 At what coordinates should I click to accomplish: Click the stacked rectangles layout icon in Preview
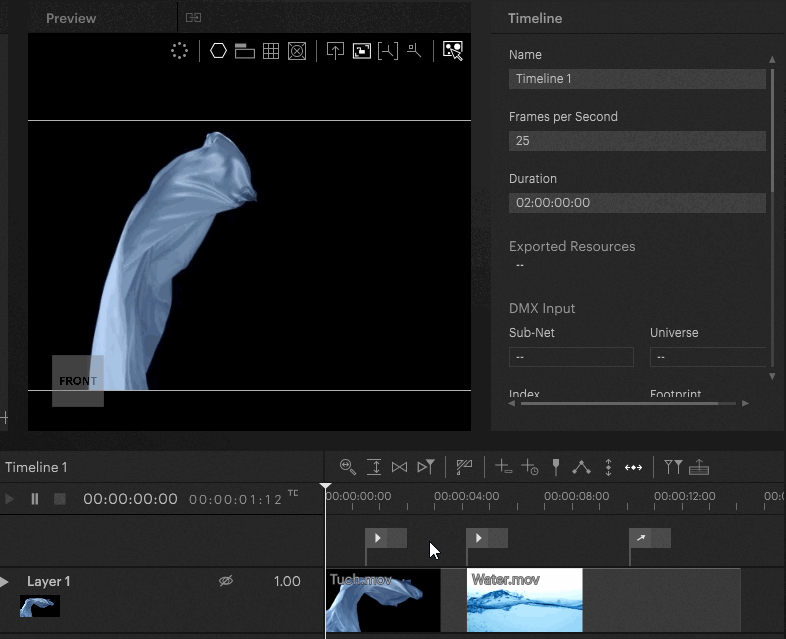(245, 51)
